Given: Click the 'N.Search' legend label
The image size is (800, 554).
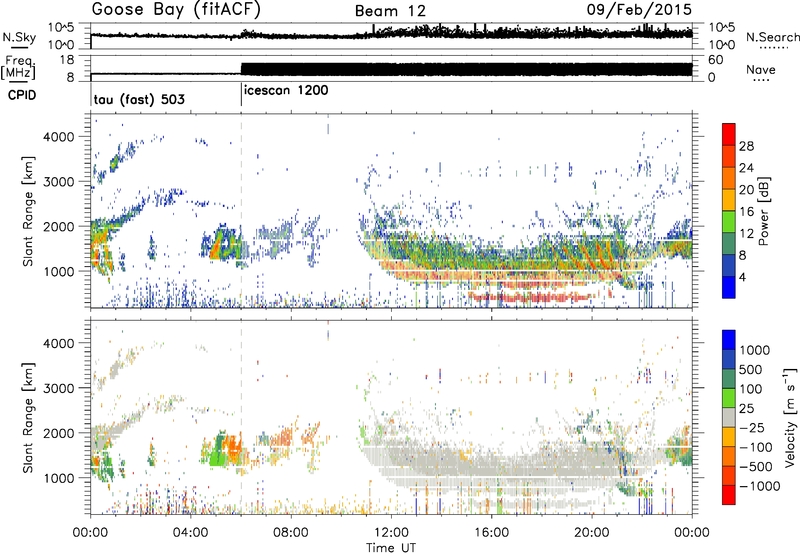Looking at the screenshot, I should point(772,37).
